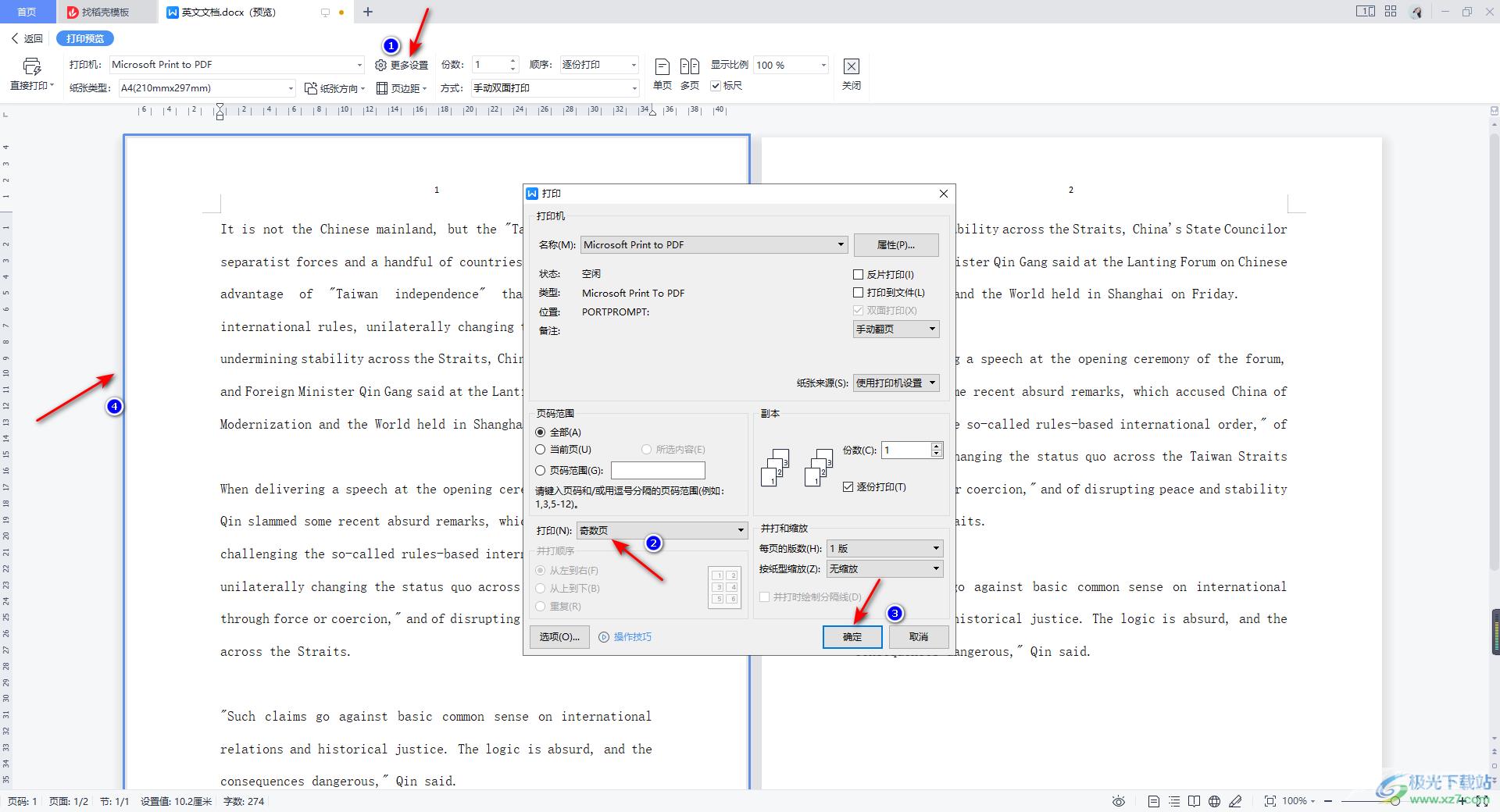
Task: Click the word count 字数: 274 status
Action: pyautogui.click(x=244, y=801)
